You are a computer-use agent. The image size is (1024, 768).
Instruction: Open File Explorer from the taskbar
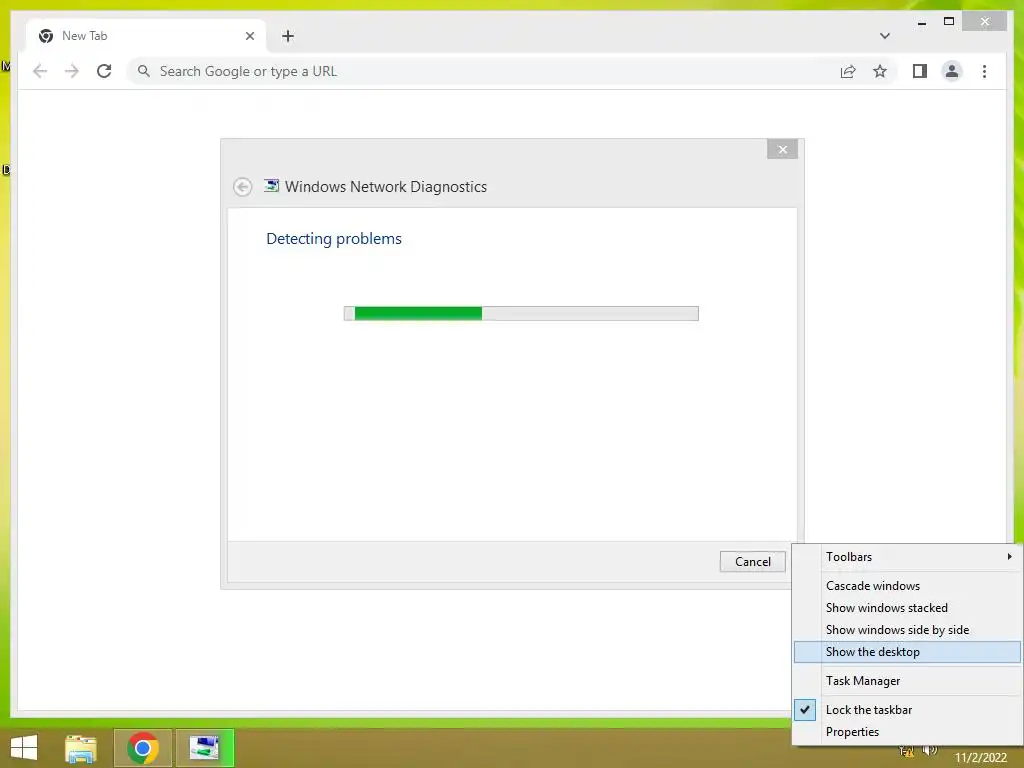tap(80, 748)
